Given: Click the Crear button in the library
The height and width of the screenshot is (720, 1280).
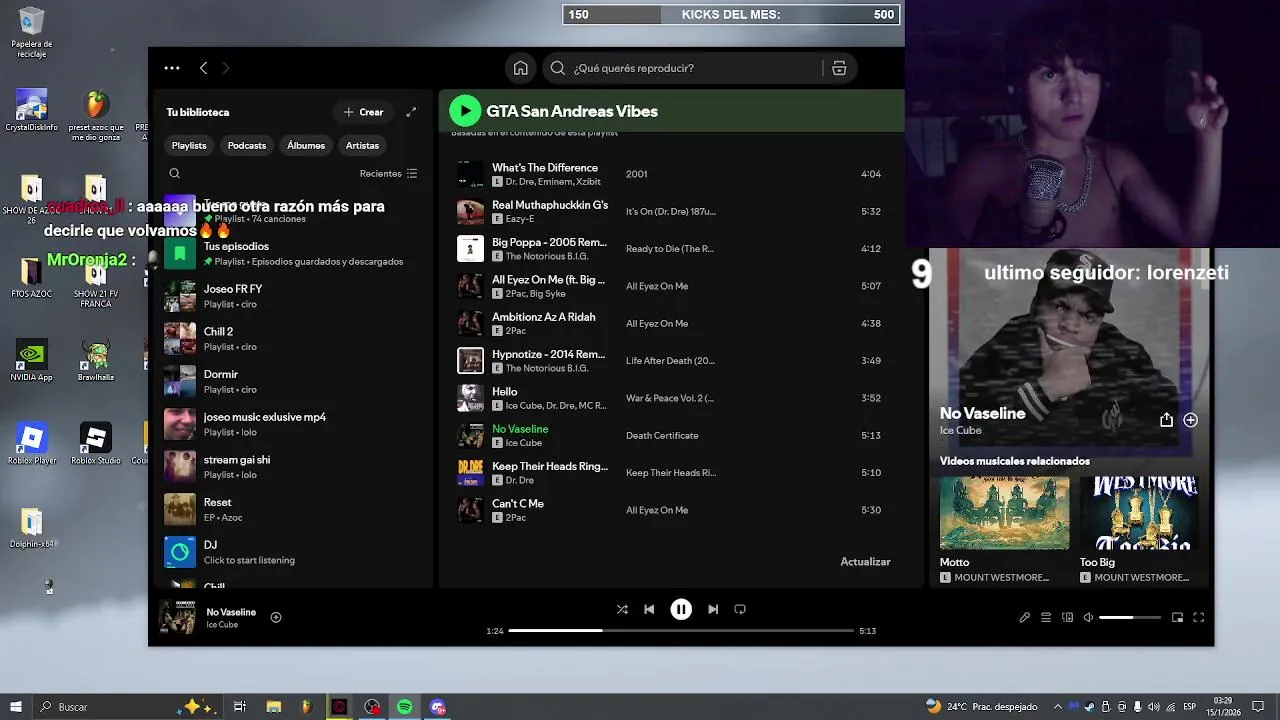Looking at the screenshot, I should (x=363, y=112).
